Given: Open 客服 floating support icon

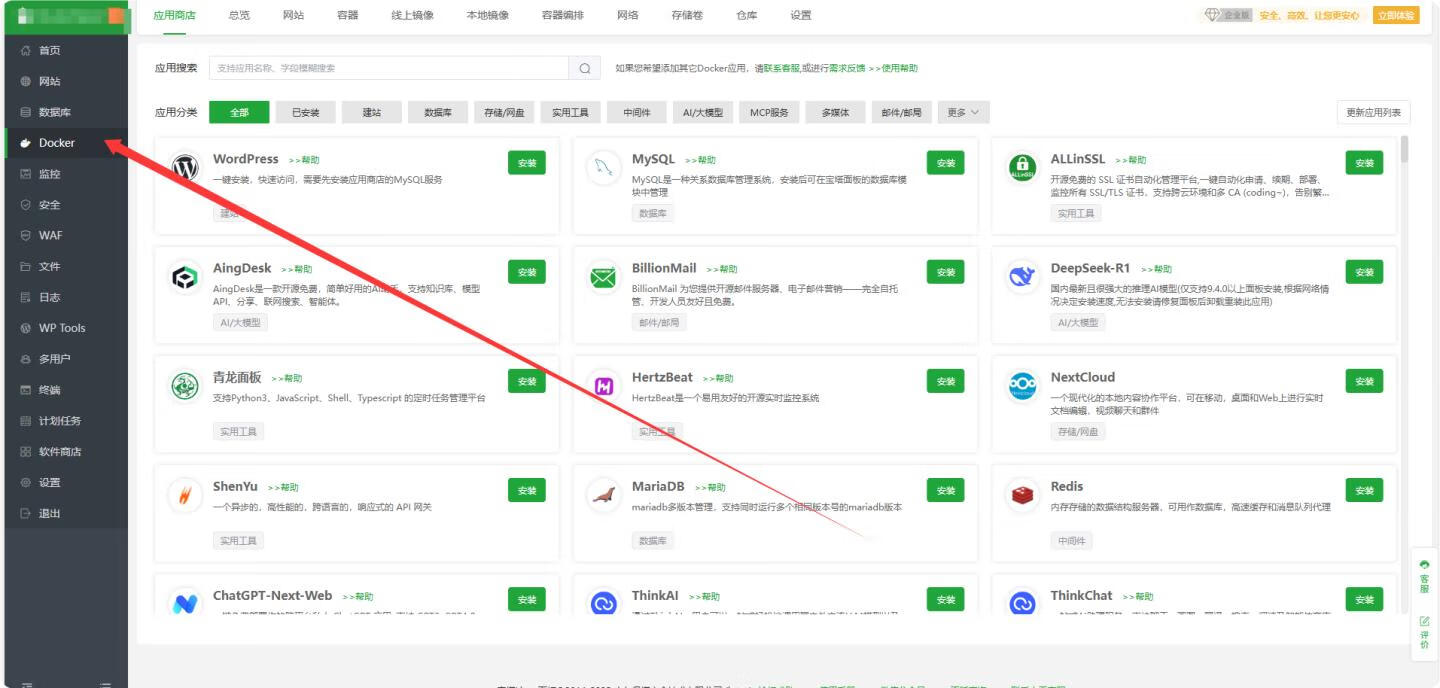Looking at the screenshot, I should pyautogui.click(x=1424, y=577).
